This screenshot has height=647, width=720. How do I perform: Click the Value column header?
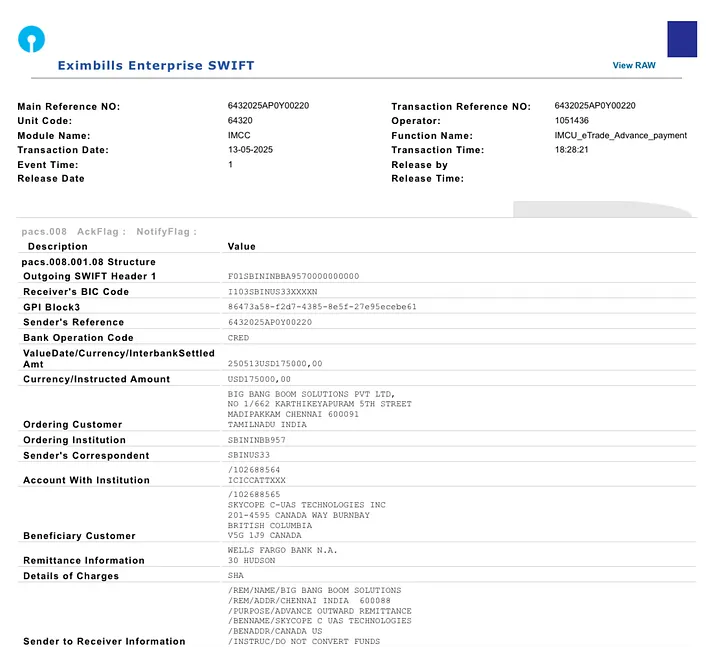(242, 246)
